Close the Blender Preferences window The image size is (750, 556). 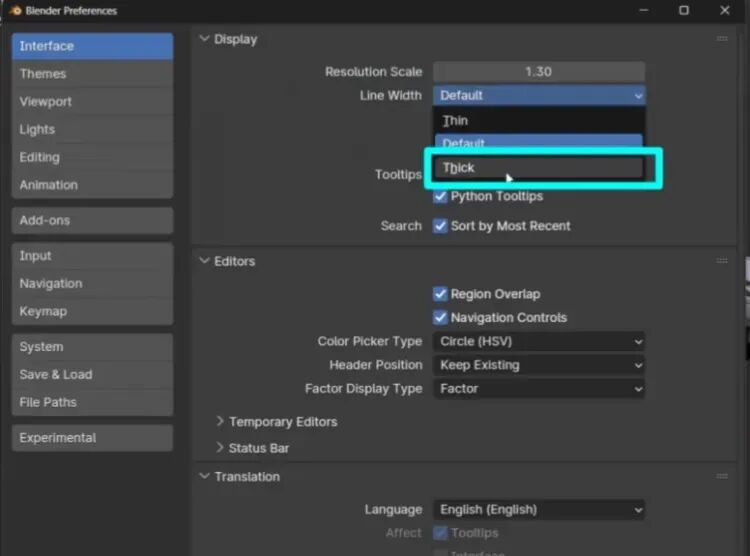(x=725, y=10)
